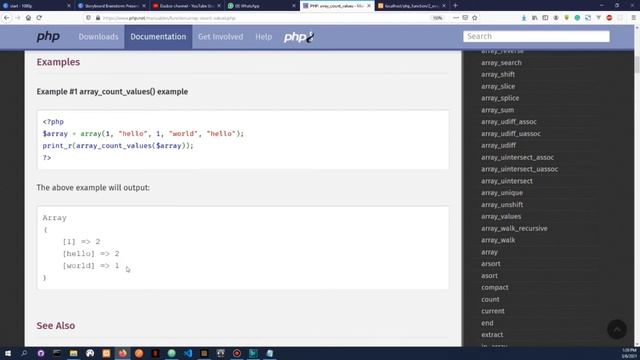640x360 pixels.
Task: Open the terminal icon in taskbar
Action: tap(57, 353)
